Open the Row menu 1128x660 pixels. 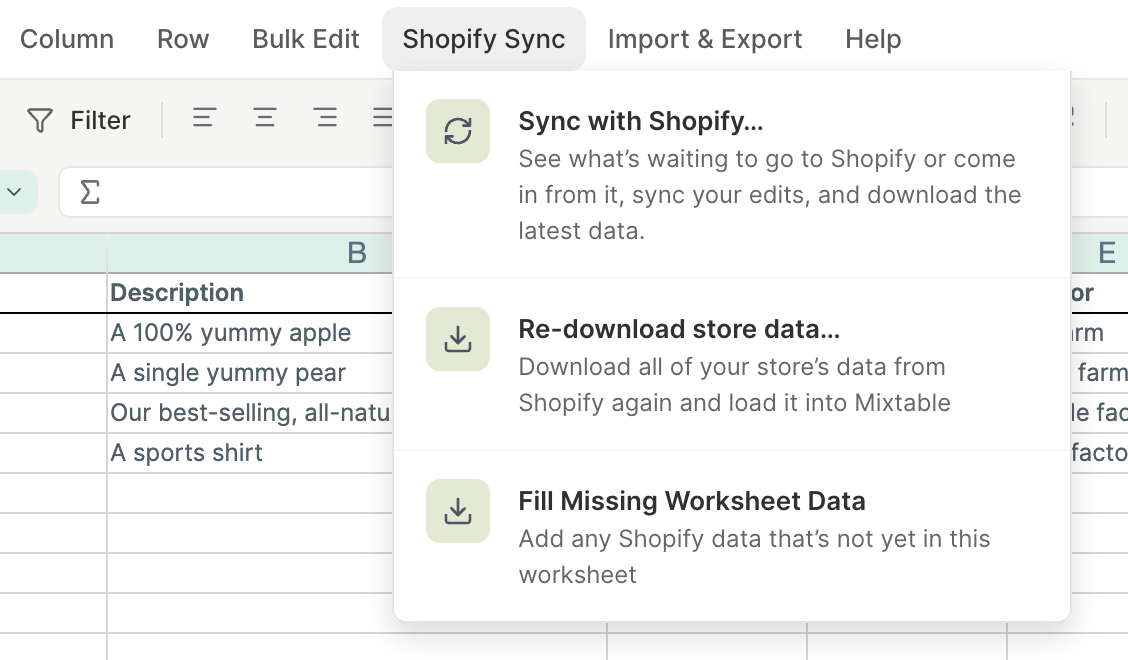[183, 39]
